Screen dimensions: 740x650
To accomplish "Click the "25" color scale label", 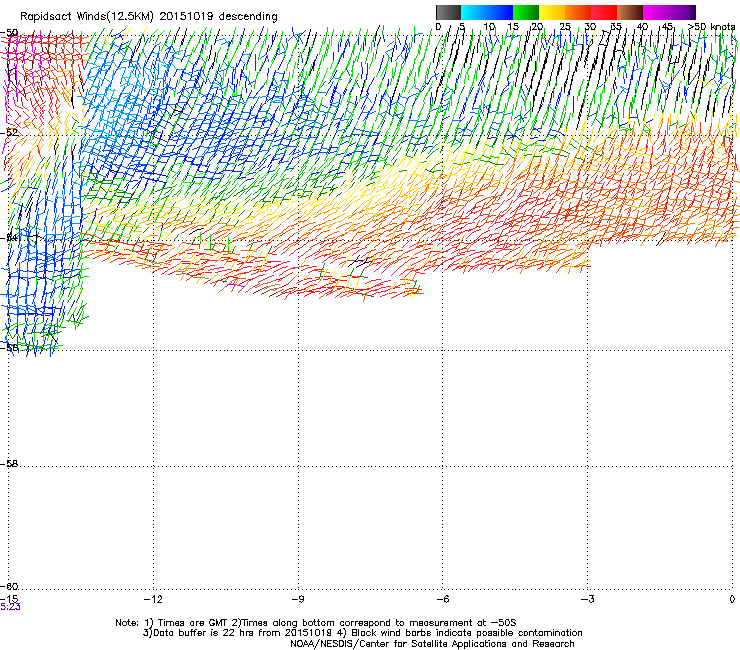I will (x=565, y=27).
